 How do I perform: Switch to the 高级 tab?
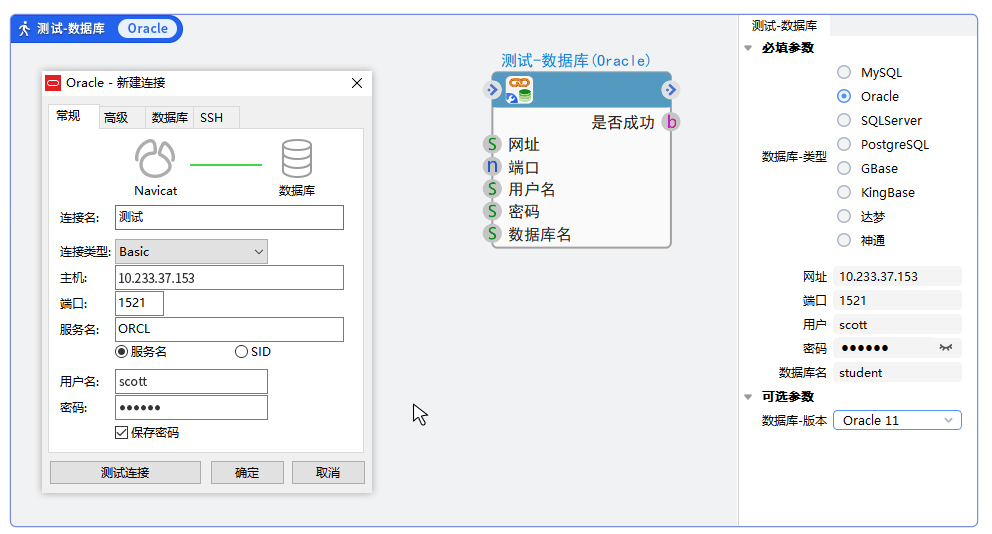[116, 118]
